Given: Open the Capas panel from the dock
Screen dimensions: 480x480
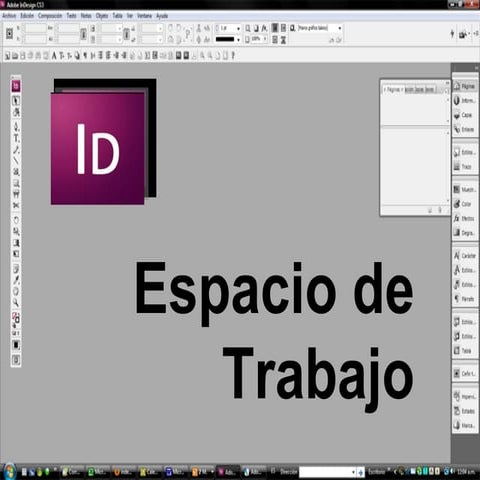Looking at the screenshot, I should [x=465, y=115].
